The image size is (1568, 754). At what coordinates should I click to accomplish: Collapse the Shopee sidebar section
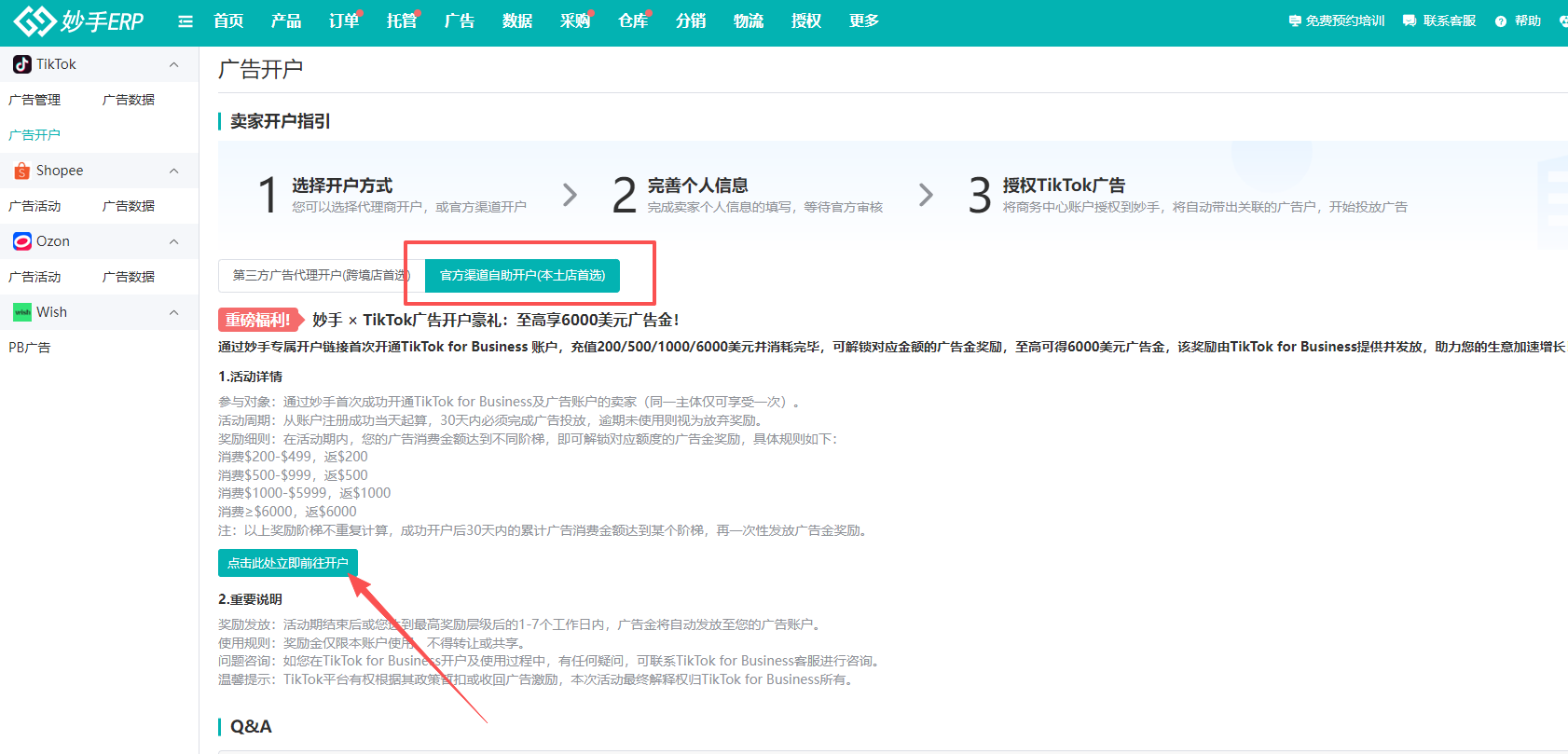(x=173, y=171)
